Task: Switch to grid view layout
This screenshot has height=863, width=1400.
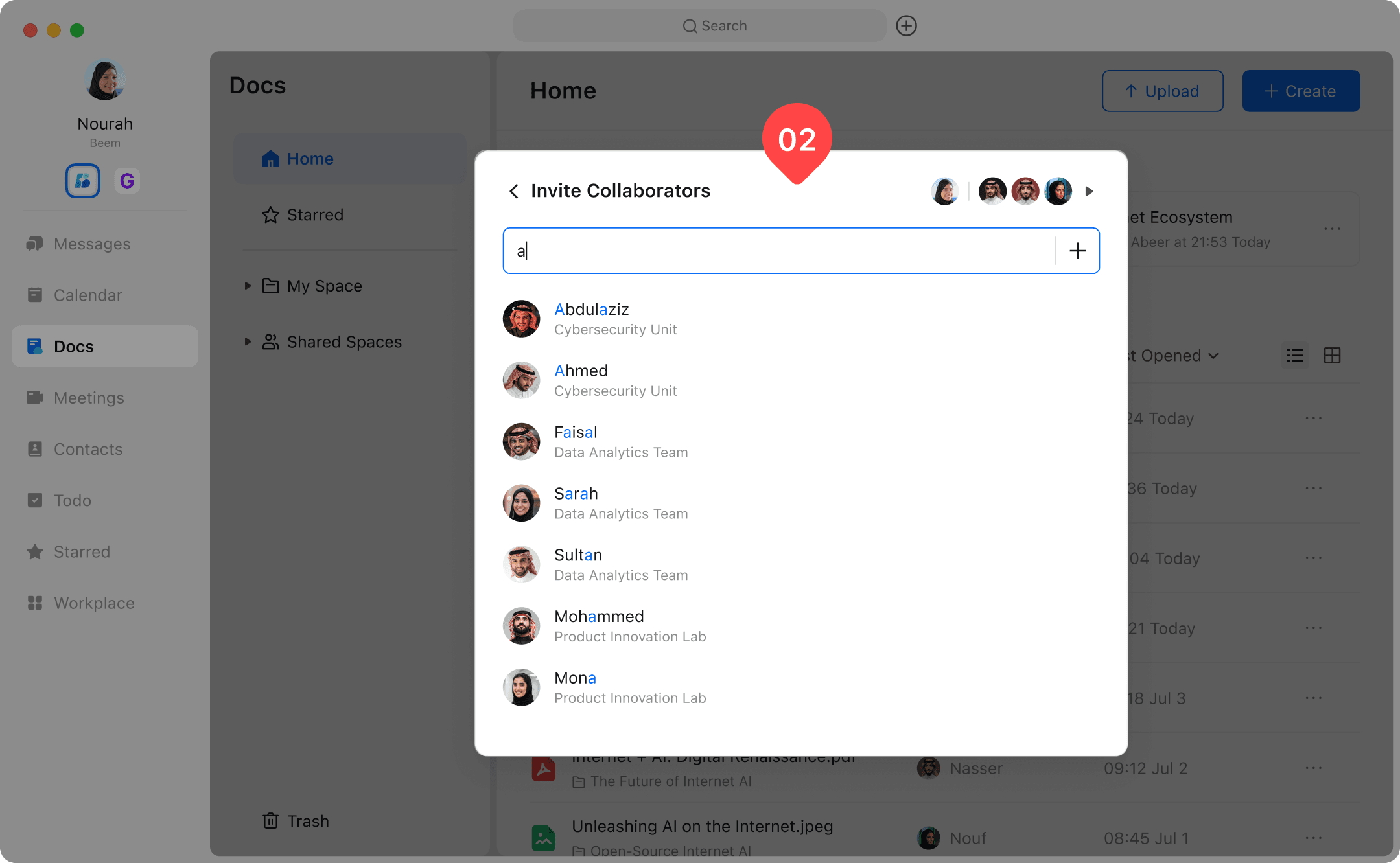Action: coord(1332,356)
